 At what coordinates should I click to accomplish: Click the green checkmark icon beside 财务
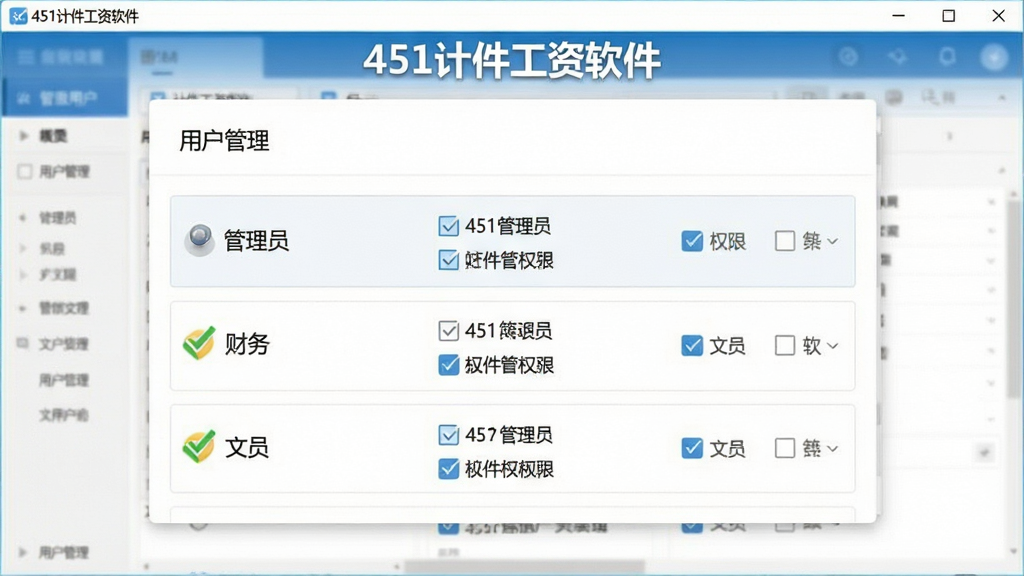(x=199, y=344)
